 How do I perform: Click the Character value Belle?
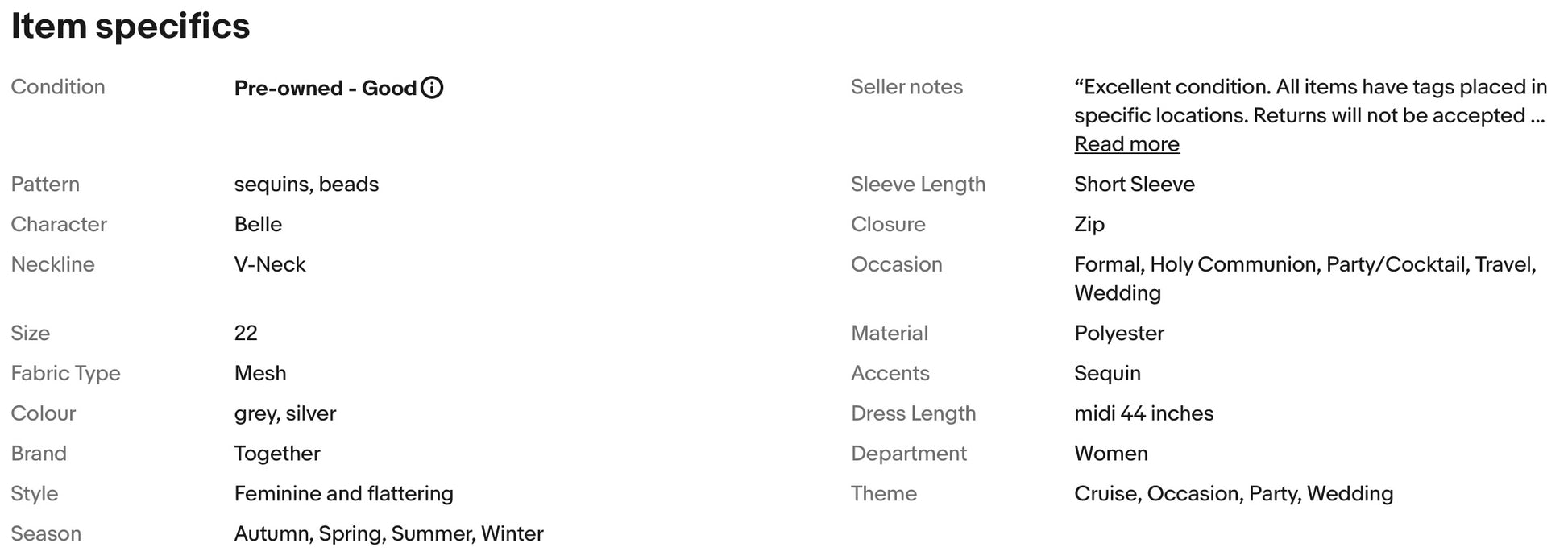[258, 224]
